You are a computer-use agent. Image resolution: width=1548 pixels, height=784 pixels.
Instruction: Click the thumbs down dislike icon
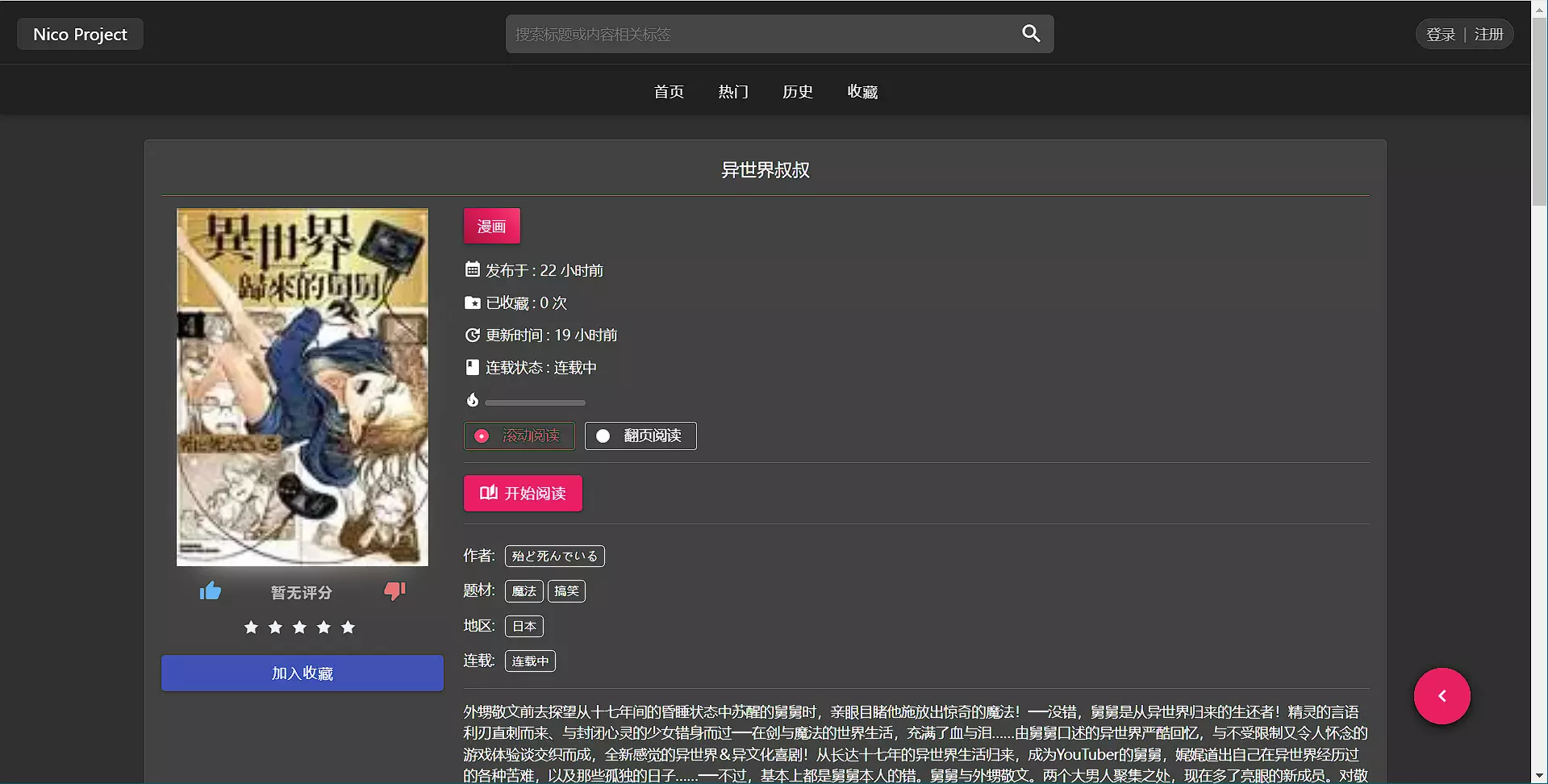coord(394,591)
